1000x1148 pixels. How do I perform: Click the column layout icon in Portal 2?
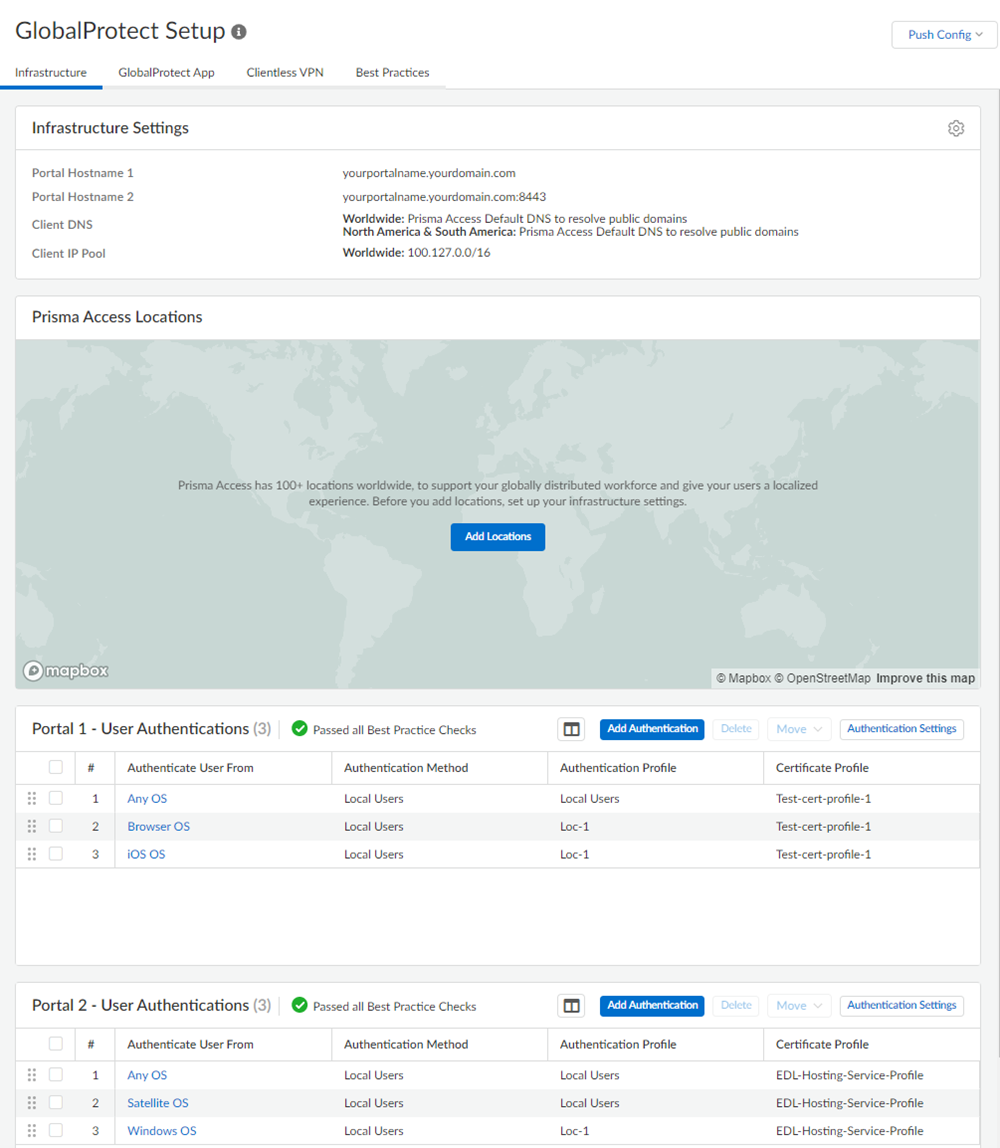tap(571, 1006)
